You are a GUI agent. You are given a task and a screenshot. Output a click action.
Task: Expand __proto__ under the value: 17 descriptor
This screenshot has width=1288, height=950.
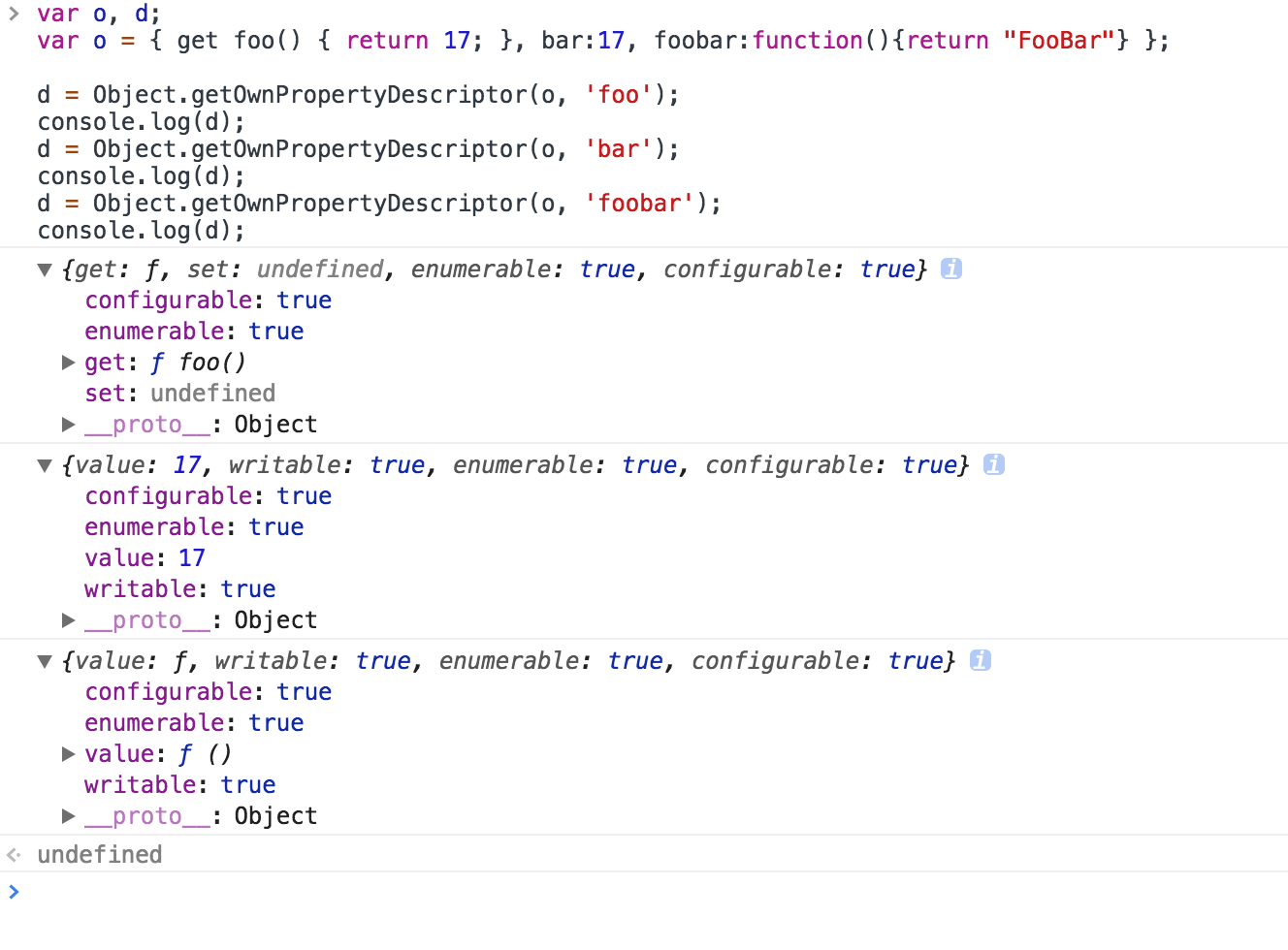click(x=68, y=620)
